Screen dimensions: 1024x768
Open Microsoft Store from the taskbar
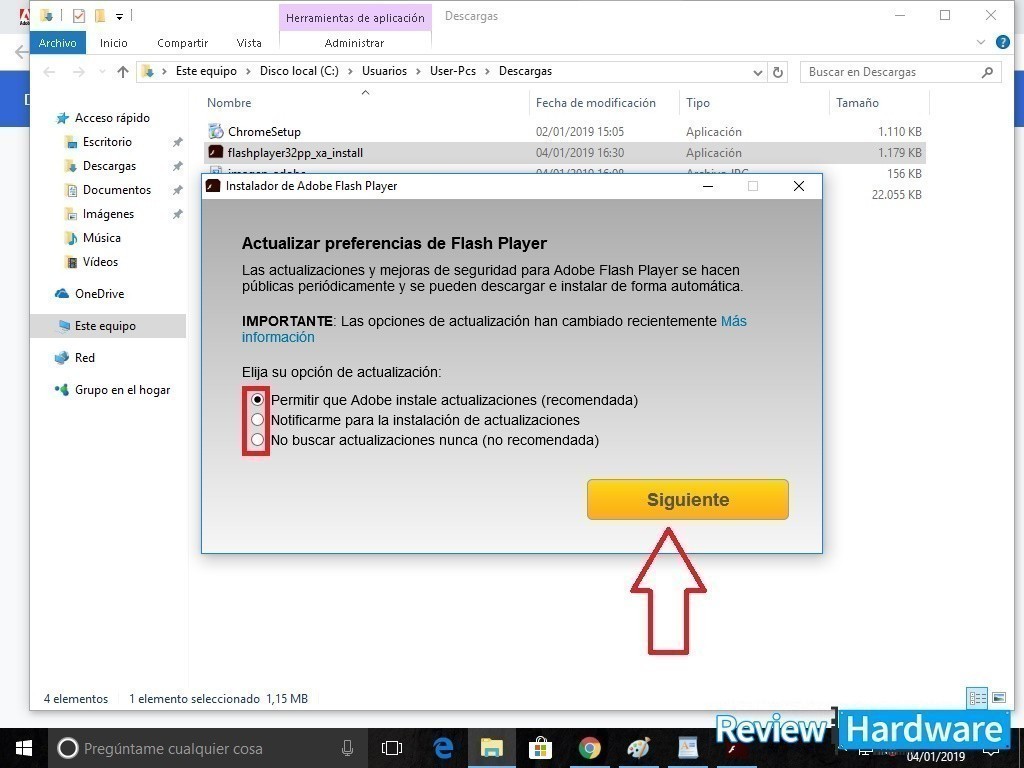(x=541, y=748)
